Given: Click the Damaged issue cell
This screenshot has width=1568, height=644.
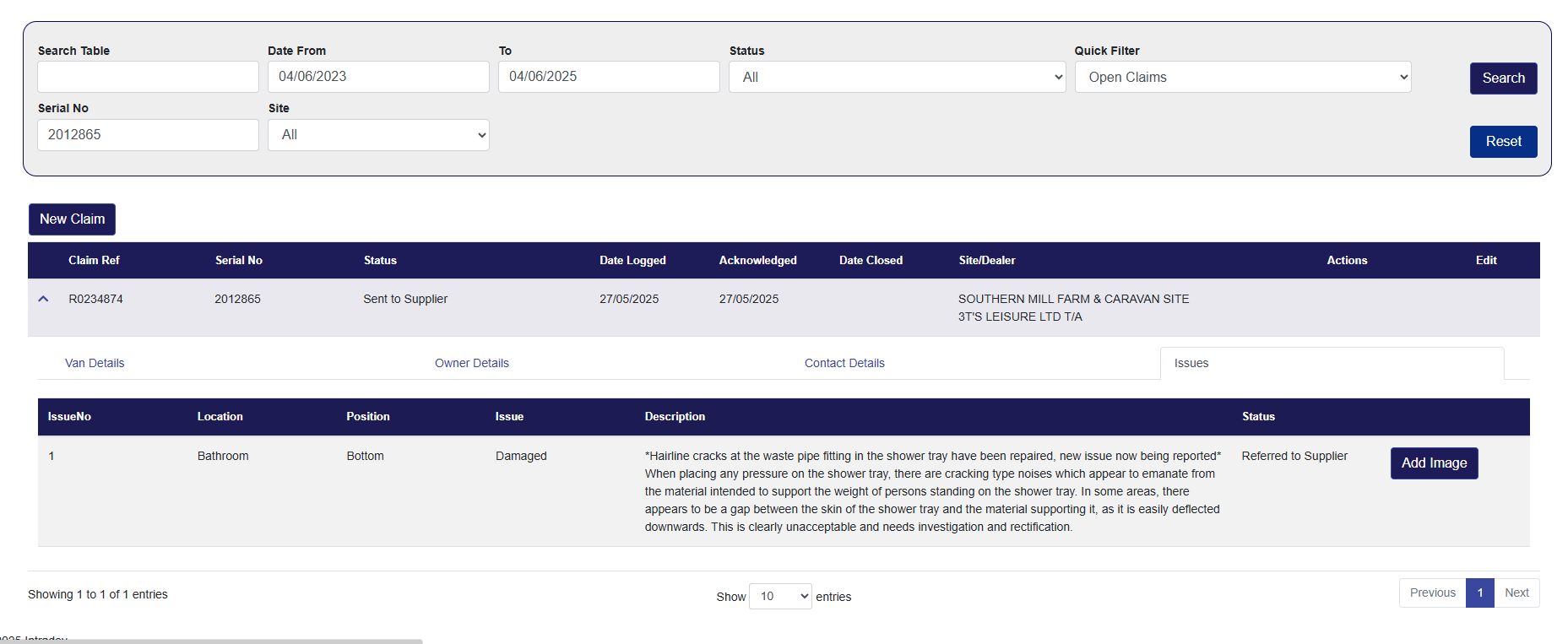Looking at the screenshot, I should click(521, 456).
